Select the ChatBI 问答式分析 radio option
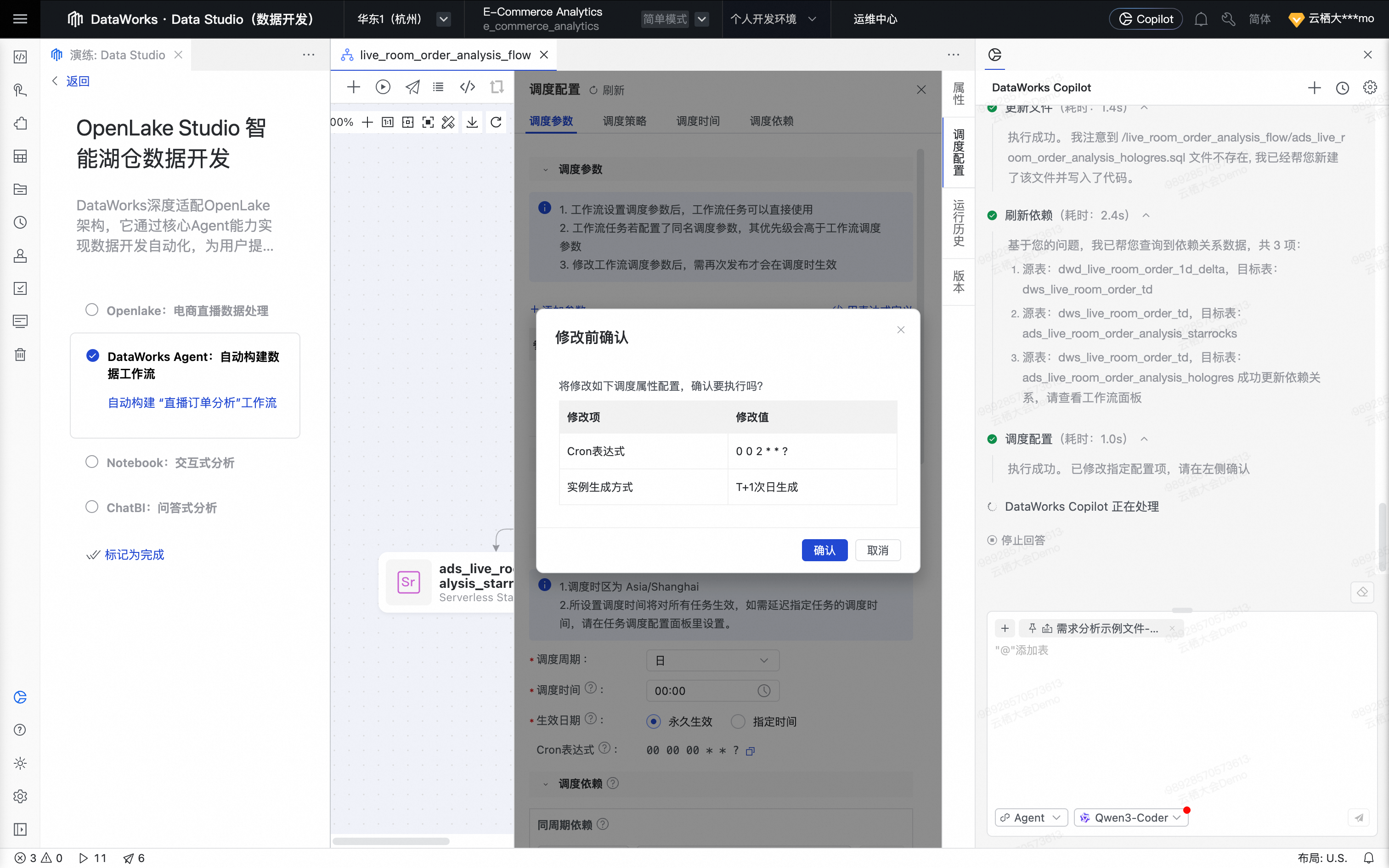 (x=92, y=507)
